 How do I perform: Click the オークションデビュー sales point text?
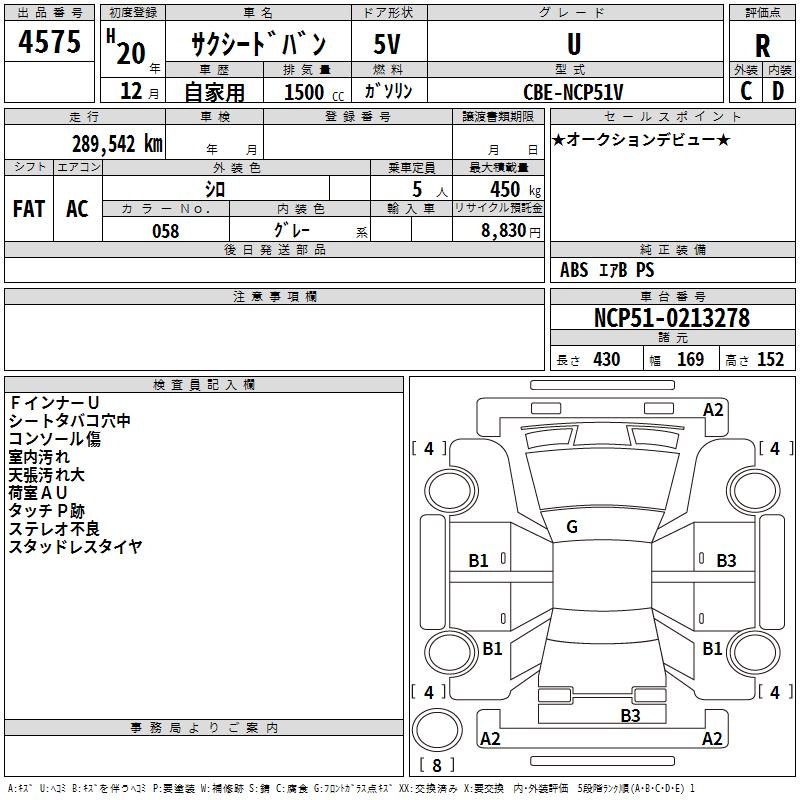pyautogui.click(x=641, y=140)
